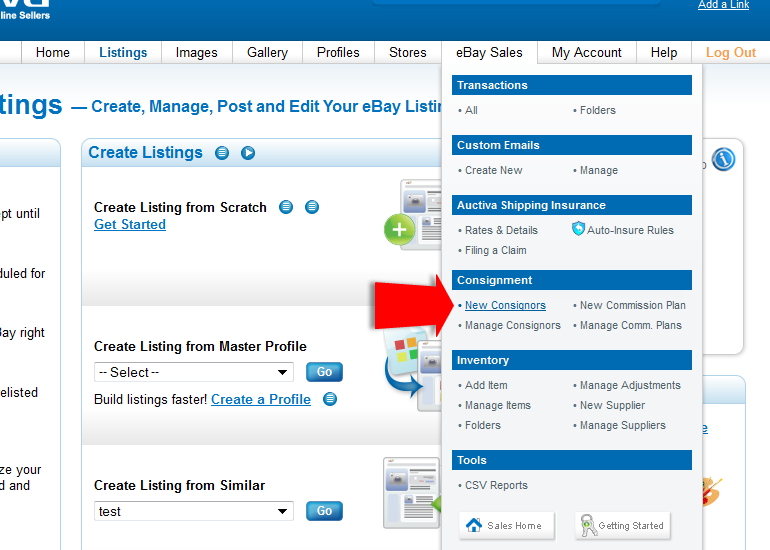The width and height of the screenshot is (770, 550).
Task: Click Go button for Master Profile
Action: pyautogui.click(x=324, y=372)
